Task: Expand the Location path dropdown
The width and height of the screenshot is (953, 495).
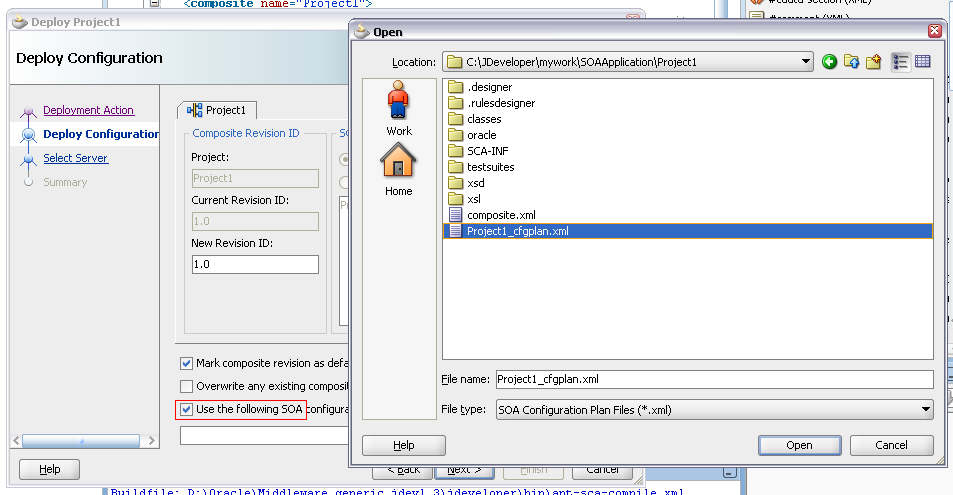Action: 806,62
